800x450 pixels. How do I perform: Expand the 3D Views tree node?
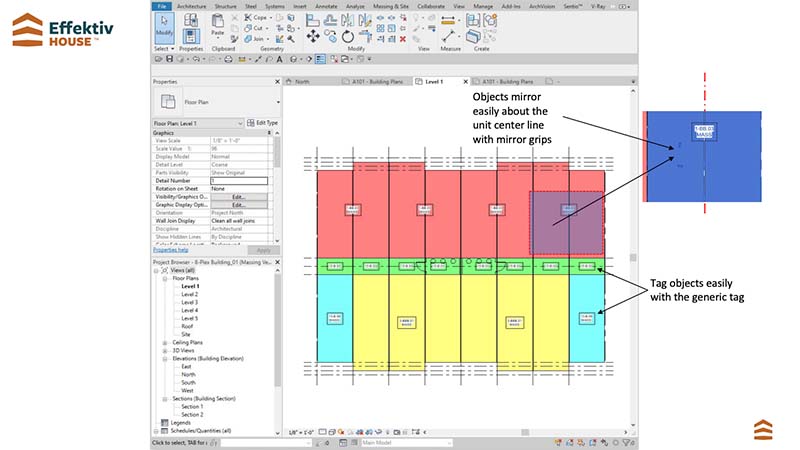click(164, 350)
